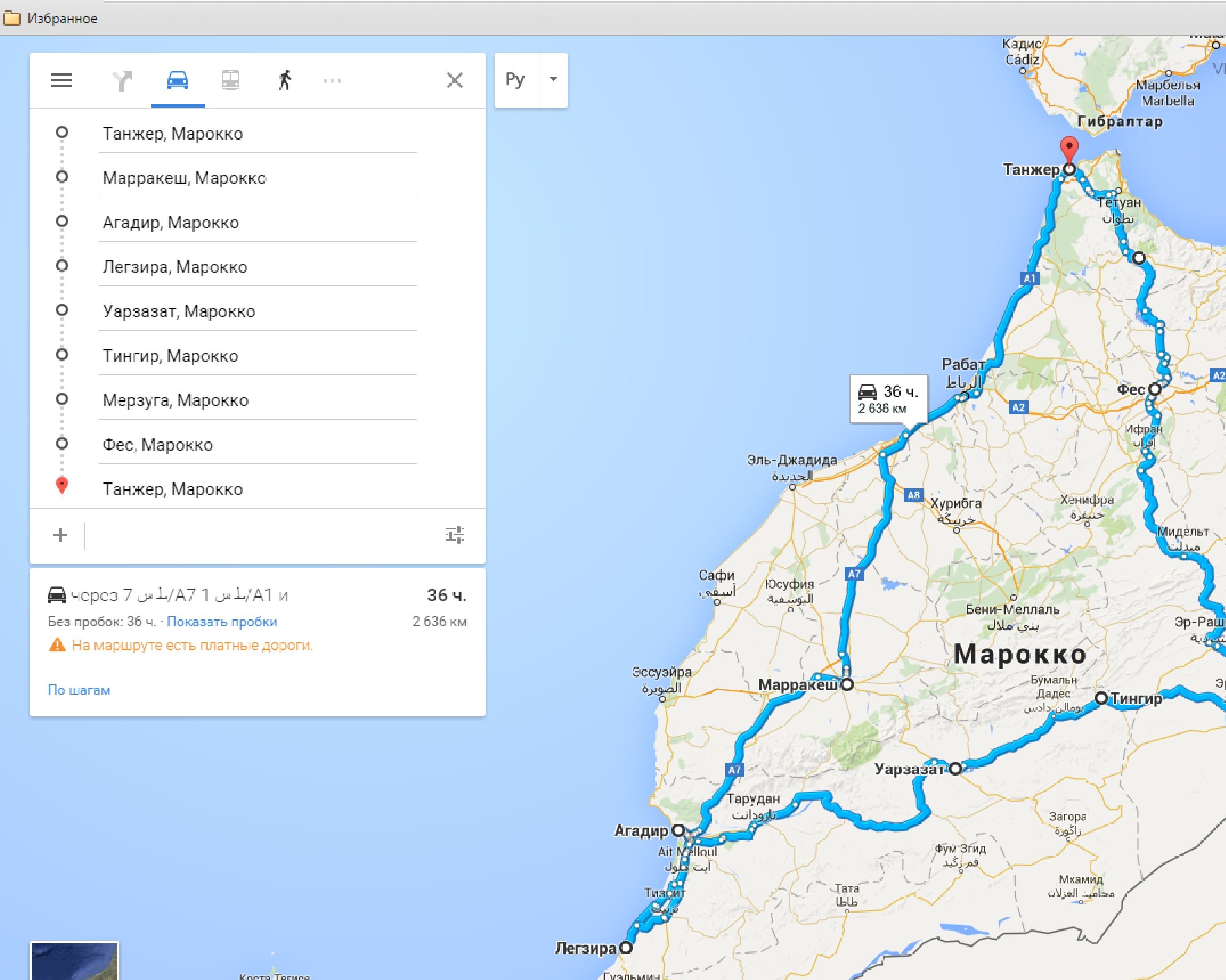Click the red destination pin at Танжер
Viewport: 1226px width, 980px height.
pos(1070,150)
